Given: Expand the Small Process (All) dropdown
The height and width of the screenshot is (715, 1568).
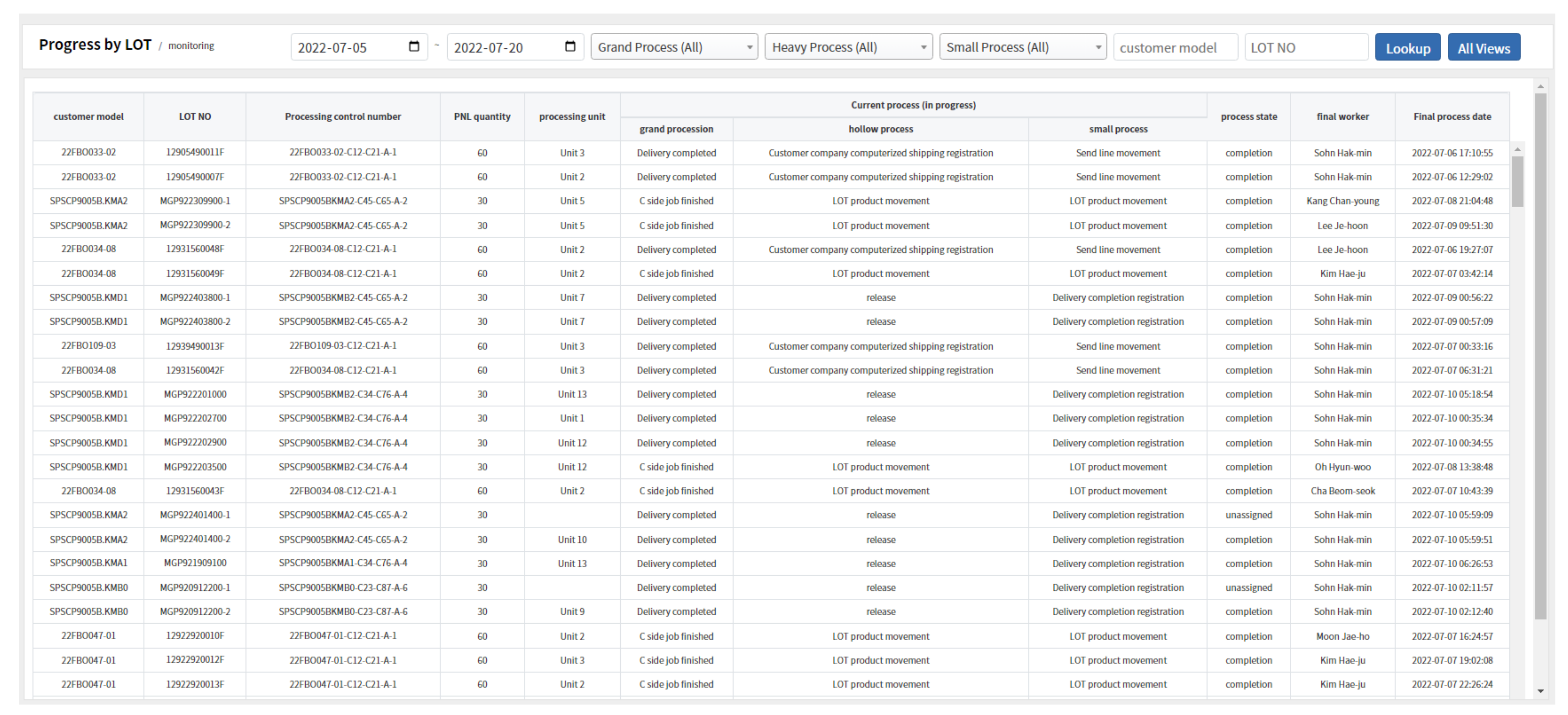Looking at the screenshot, I should [x=1022, y=47].
